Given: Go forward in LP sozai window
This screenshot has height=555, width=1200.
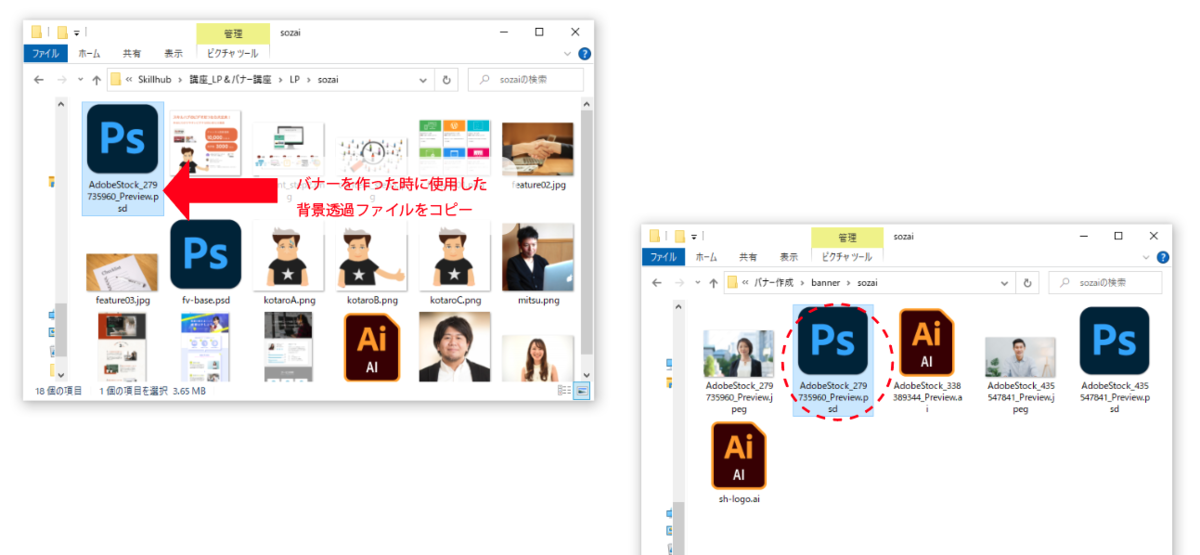Looking at the screenshot, I should pos(61,80).
